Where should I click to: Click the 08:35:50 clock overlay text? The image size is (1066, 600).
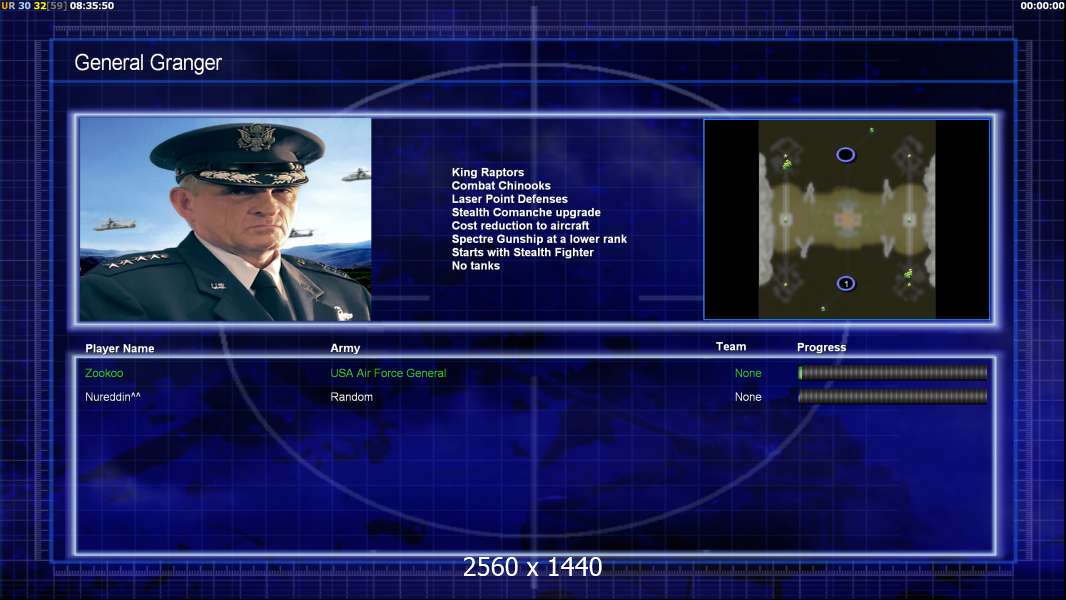(92, 5)
